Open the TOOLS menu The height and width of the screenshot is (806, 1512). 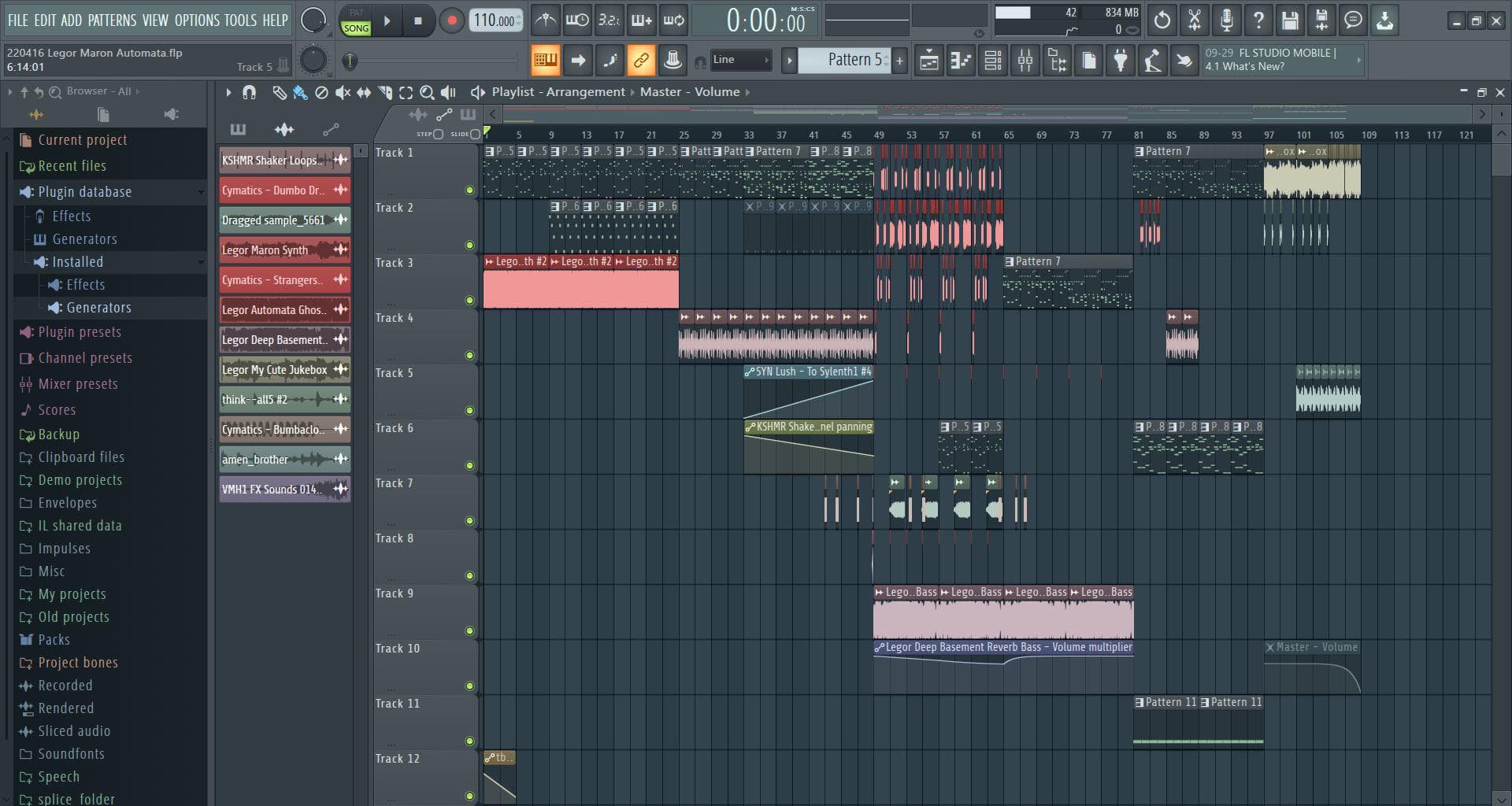coord(240,20)
